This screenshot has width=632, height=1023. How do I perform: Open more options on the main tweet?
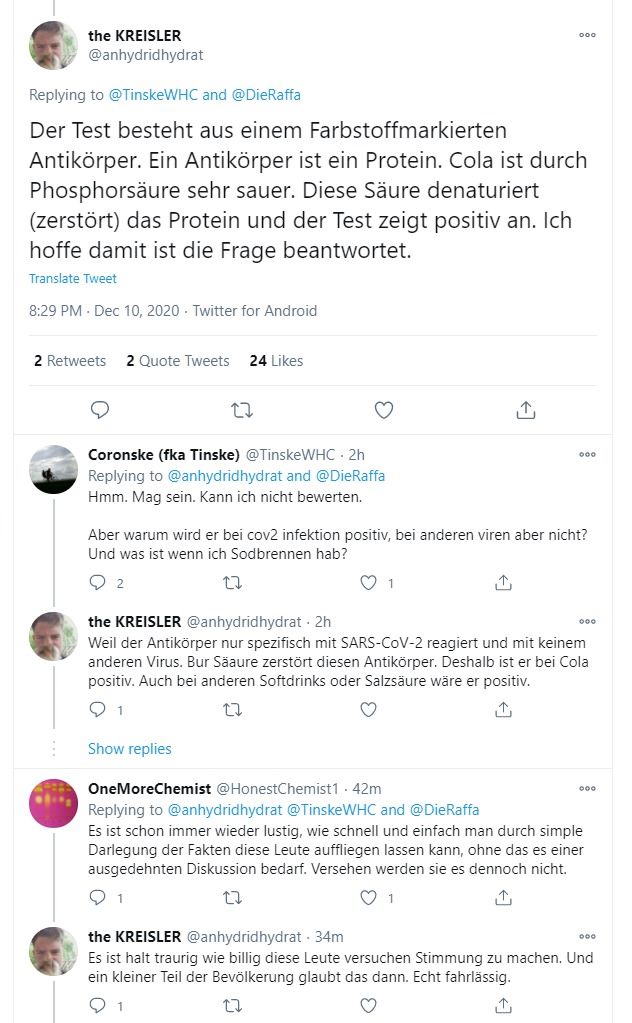point(587,36)
